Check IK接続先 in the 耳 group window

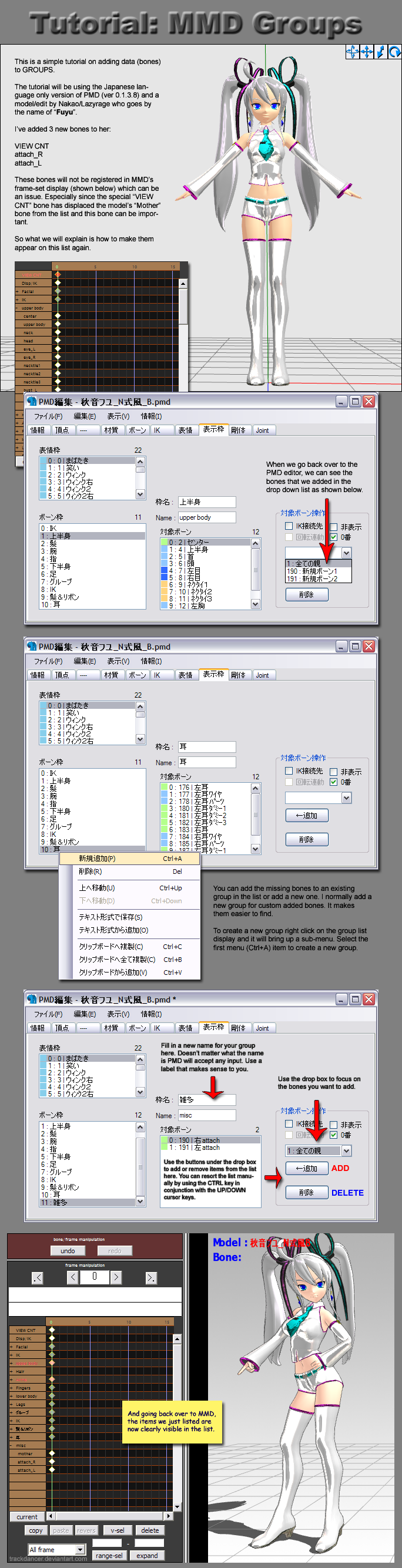pyautogui.click(x=289, y=770)
